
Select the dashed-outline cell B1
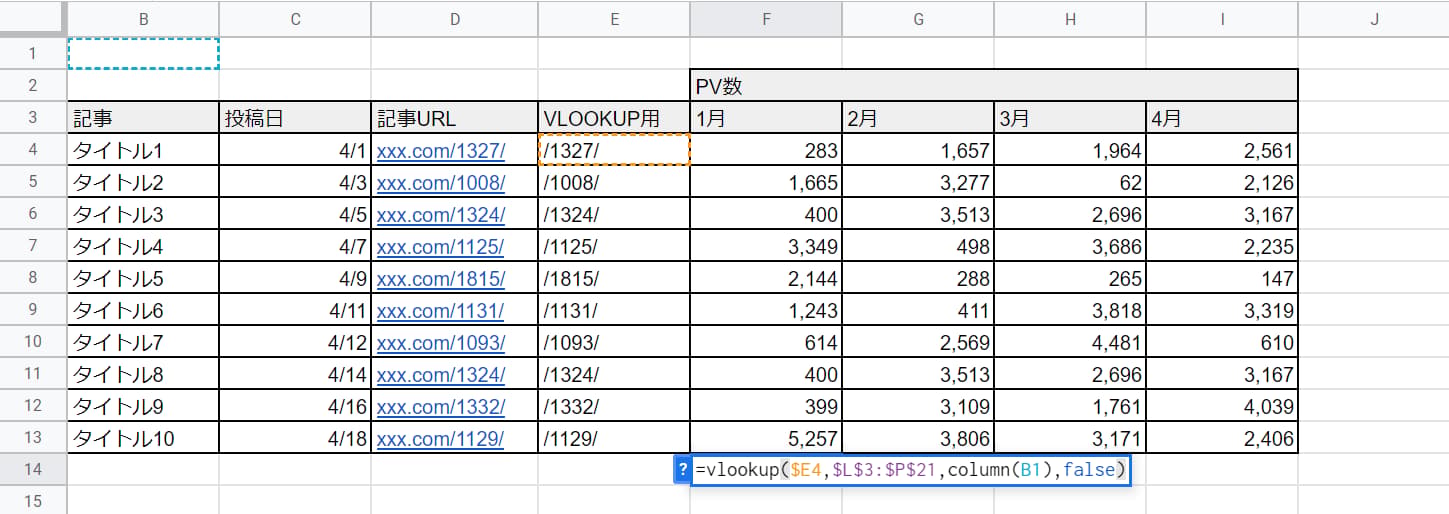point(144,53)
